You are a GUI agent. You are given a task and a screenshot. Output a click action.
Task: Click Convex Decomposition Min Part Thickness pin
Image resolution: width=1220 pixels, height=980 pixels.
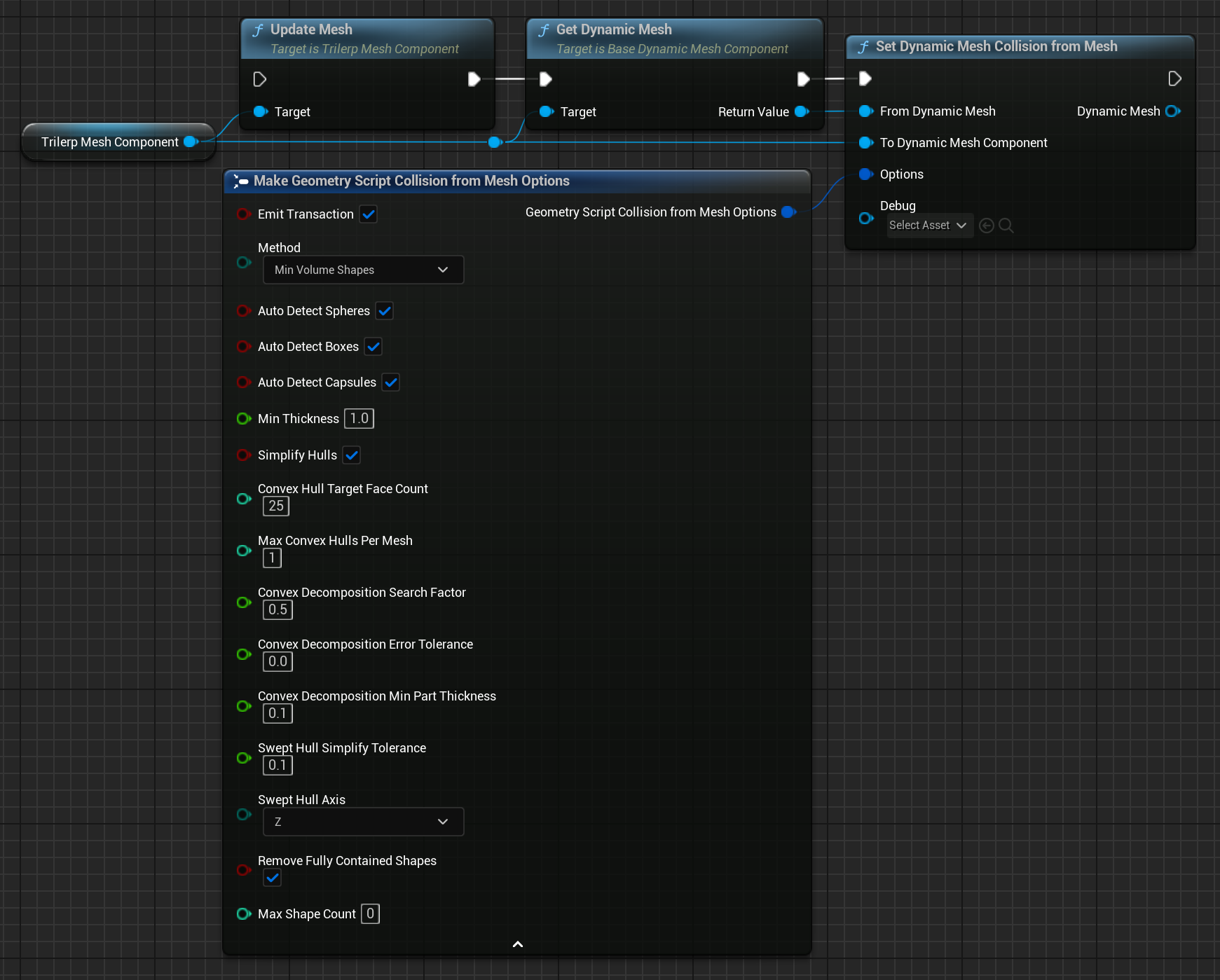[x=244, y=706]
